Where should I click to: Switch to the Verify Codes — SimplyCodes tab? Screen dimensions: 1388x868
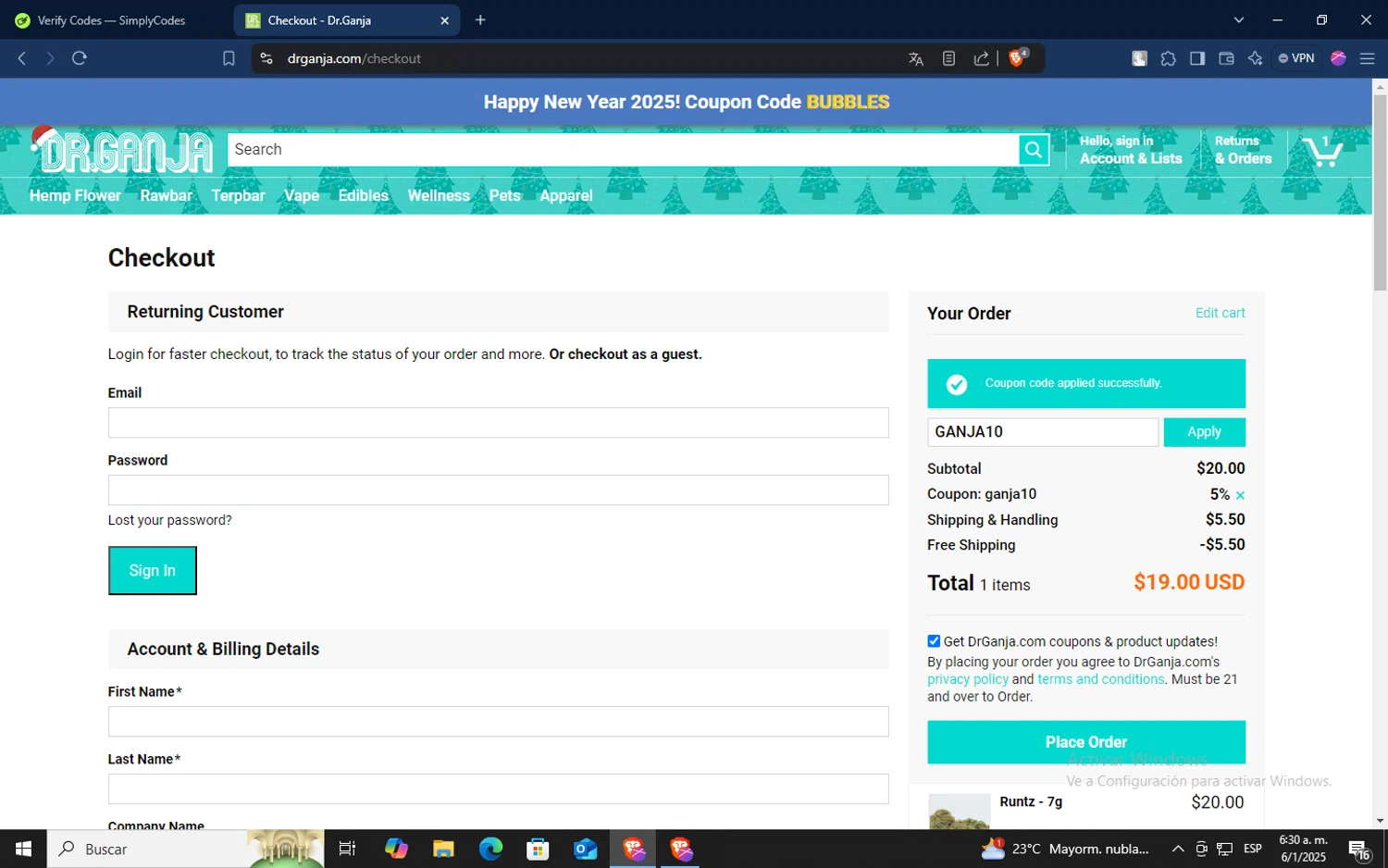coord(111,20)
